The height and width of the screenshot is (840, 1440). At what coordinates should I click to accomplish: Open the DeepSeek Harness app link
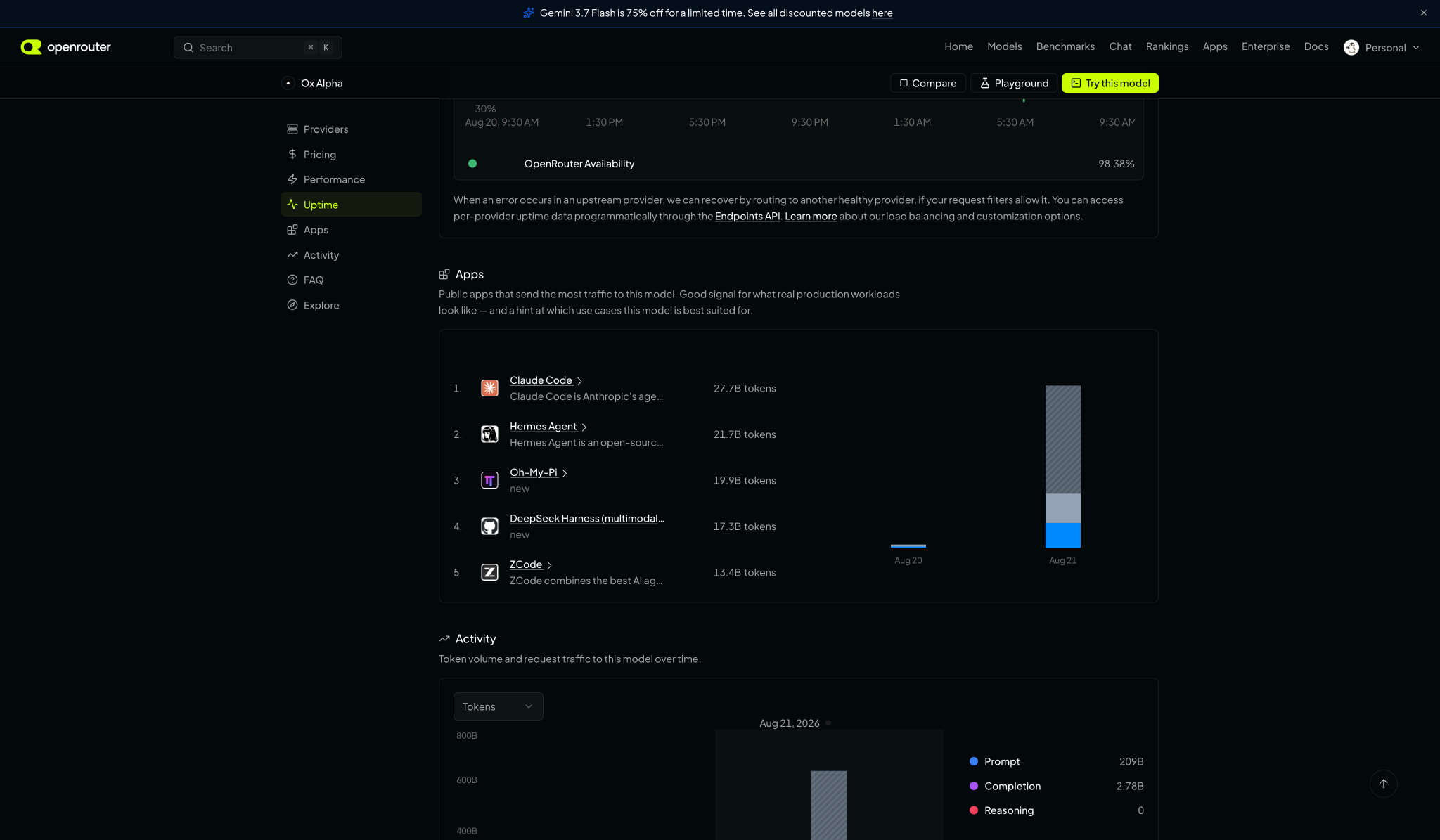click(587, 519)
